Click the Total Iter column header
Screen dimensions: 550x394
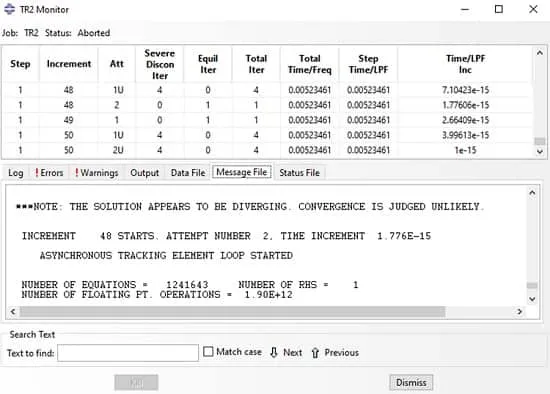pyautogui.click(x=256, y=64)
